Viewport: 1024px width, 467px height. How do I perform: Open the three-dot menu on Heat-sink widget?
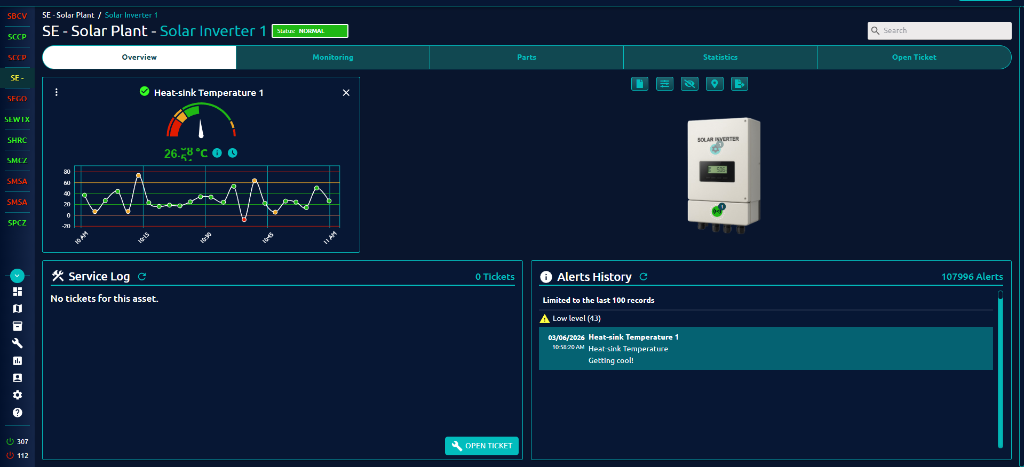(56, 92)
